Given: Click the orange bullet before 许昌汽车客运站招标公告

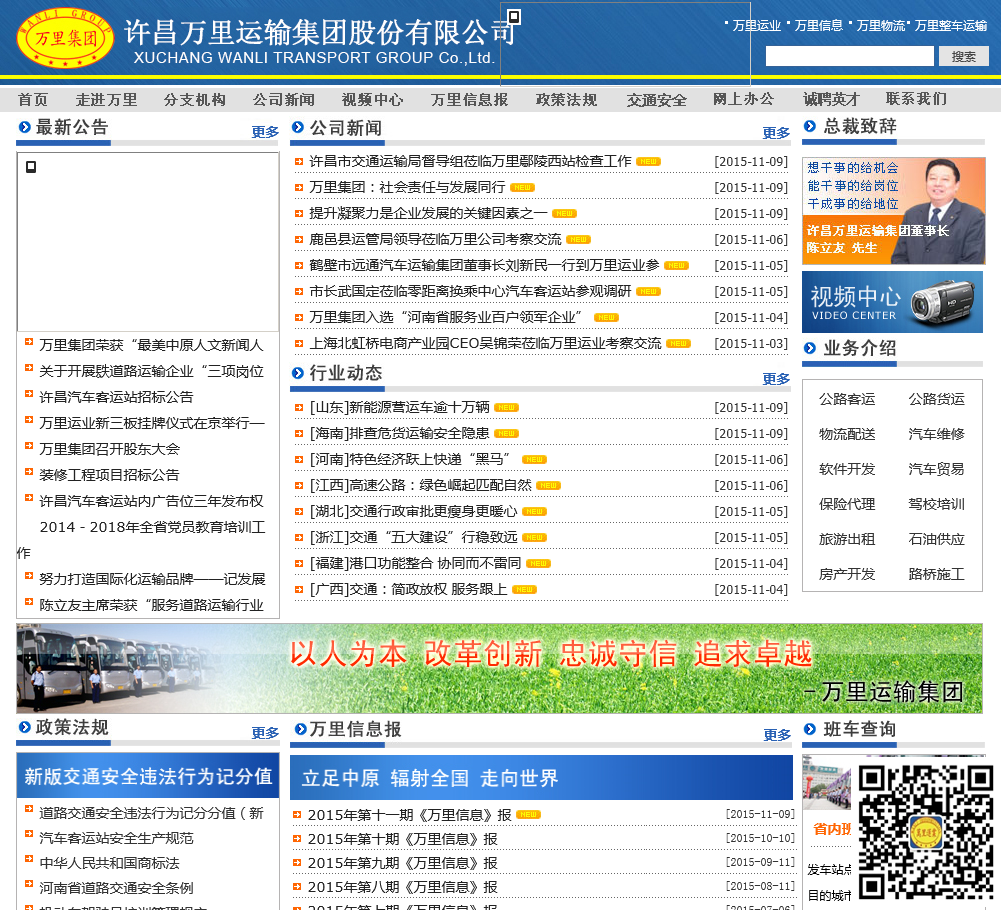Looking at the screenshot, I should pos(29,394).
